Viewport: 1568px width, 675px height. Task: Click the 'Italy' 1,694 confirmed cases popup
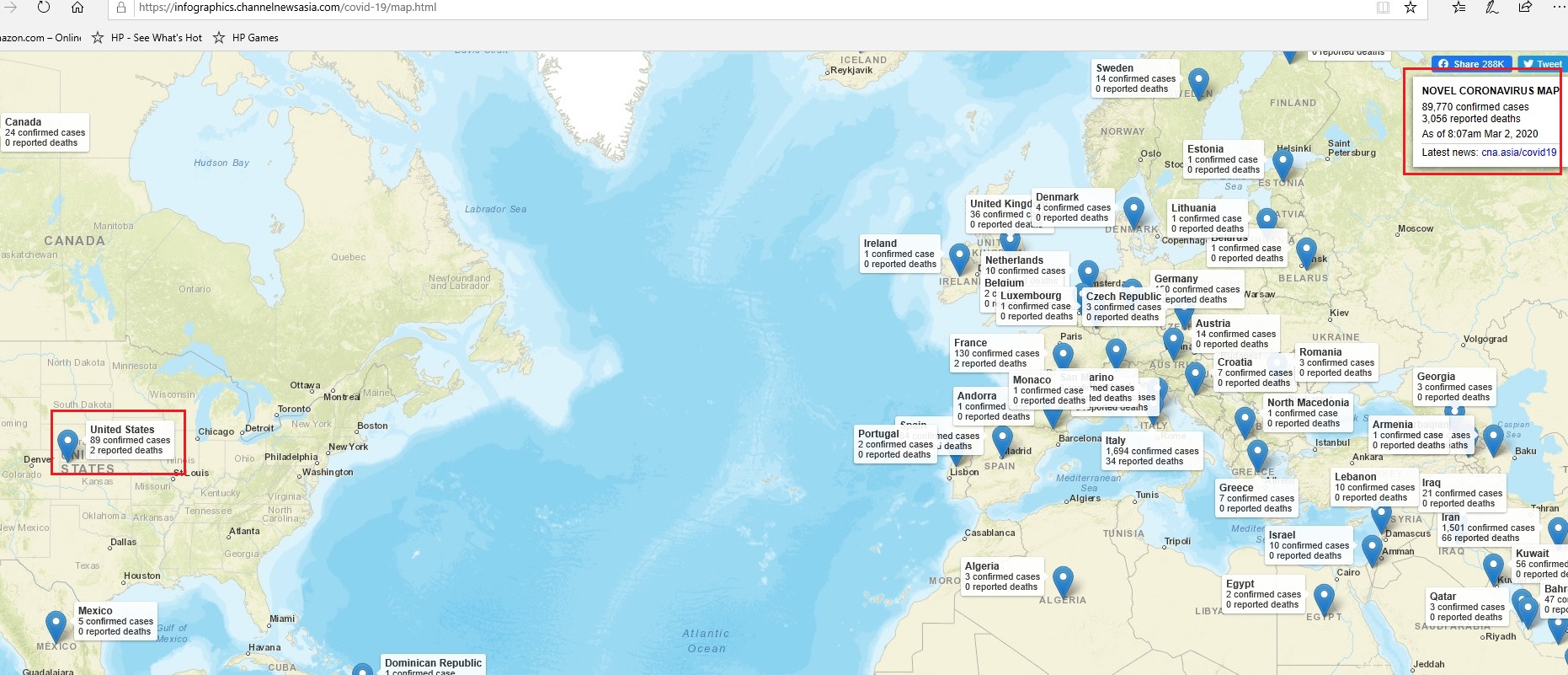click(x=1152, y=451)
